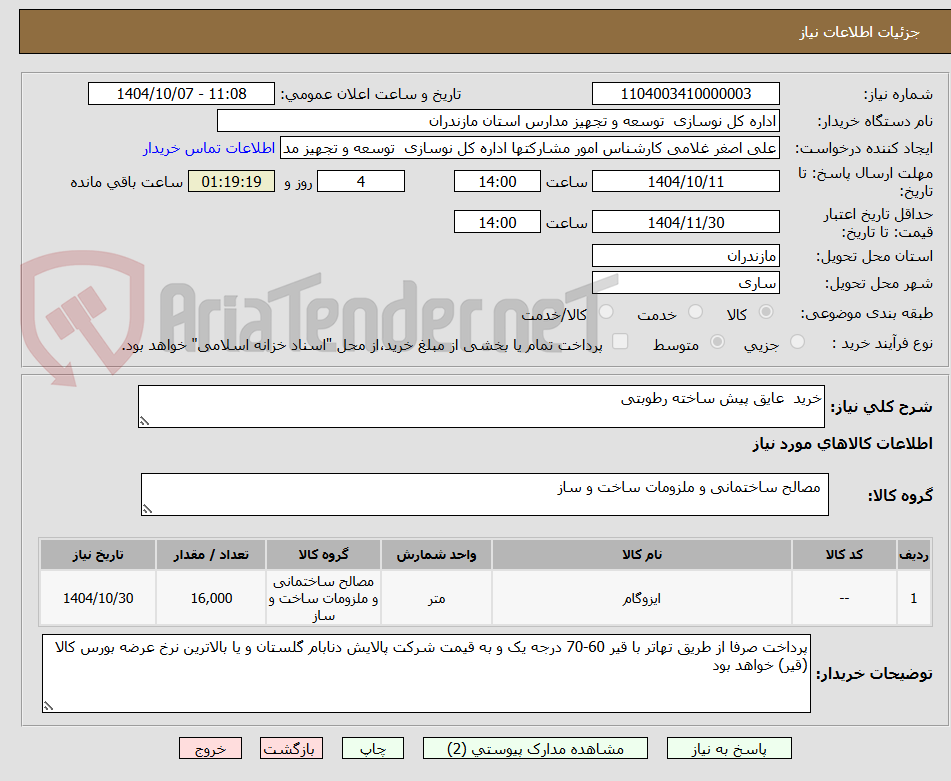The image size is (951, 781).
Task: Click the ایزوگام item name cell
Action: click(x=642, y=598)
